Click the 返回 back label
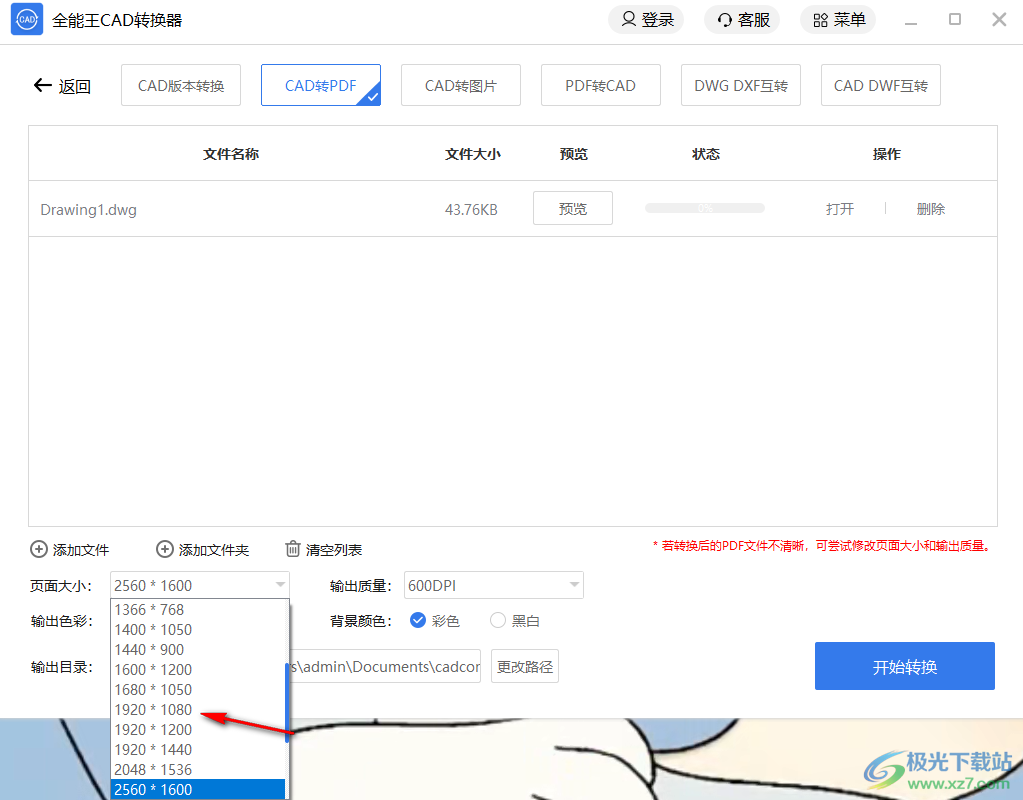 point(74,86)
